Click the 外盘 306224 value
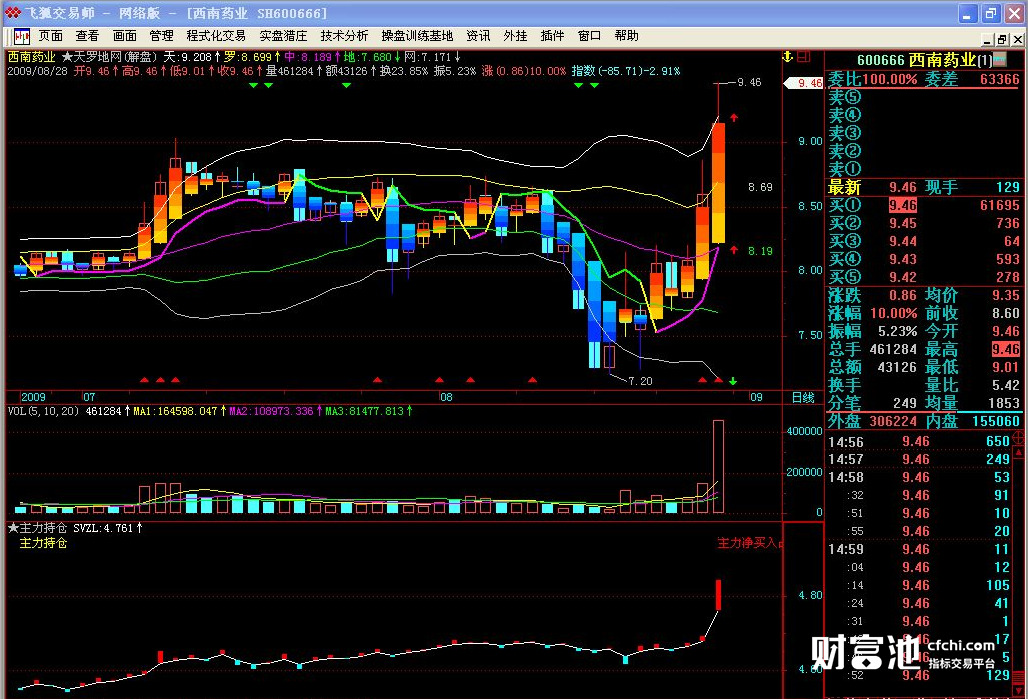This screenshot has width=1028, height=699. [893, 421]
